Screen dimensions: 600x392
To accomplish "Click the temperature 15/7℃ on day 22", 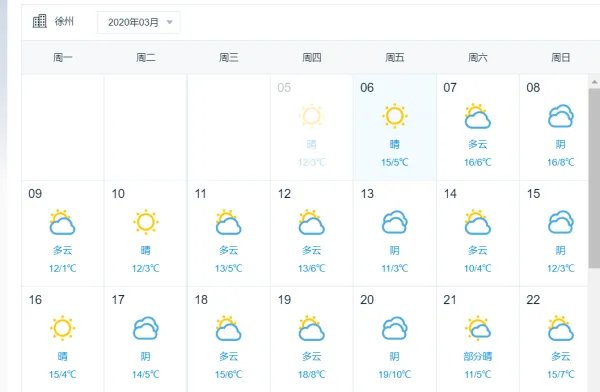I will [x=561, y=374].
